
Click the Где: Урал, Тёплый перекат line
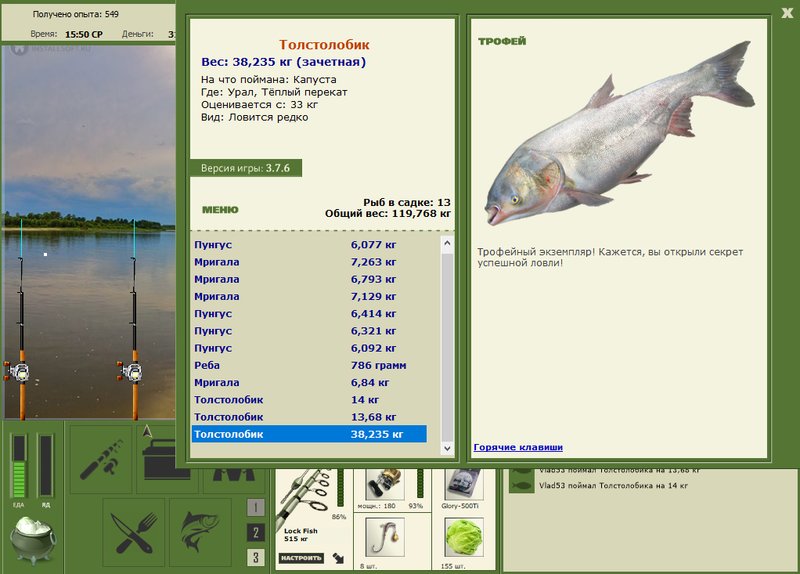274,92
